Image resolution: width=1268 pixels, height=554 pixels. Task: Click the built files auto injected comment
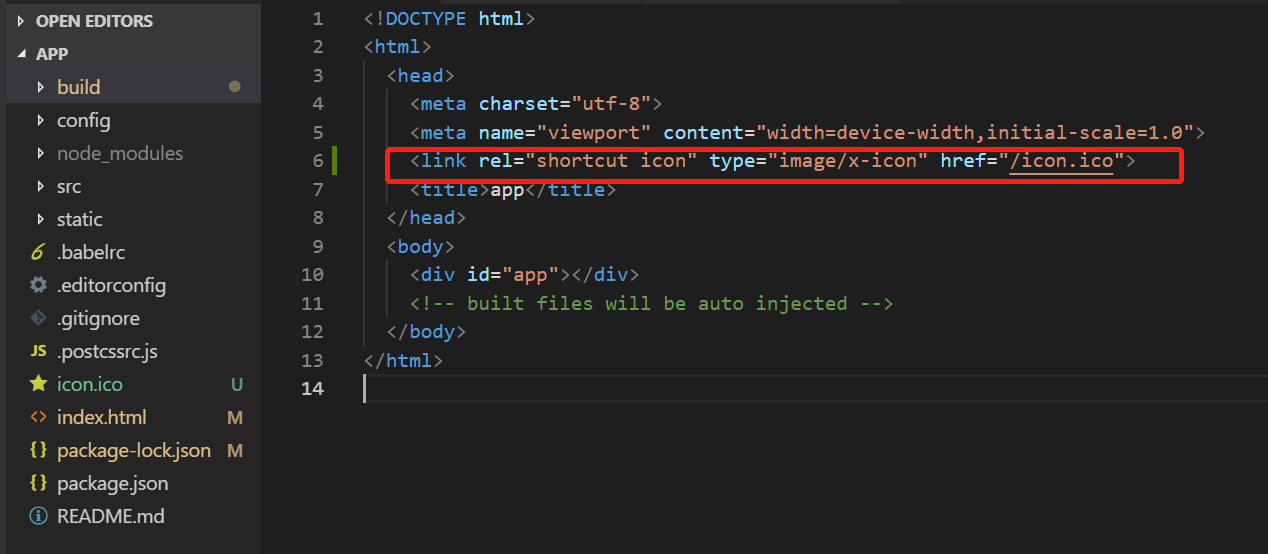coord(650,303)
